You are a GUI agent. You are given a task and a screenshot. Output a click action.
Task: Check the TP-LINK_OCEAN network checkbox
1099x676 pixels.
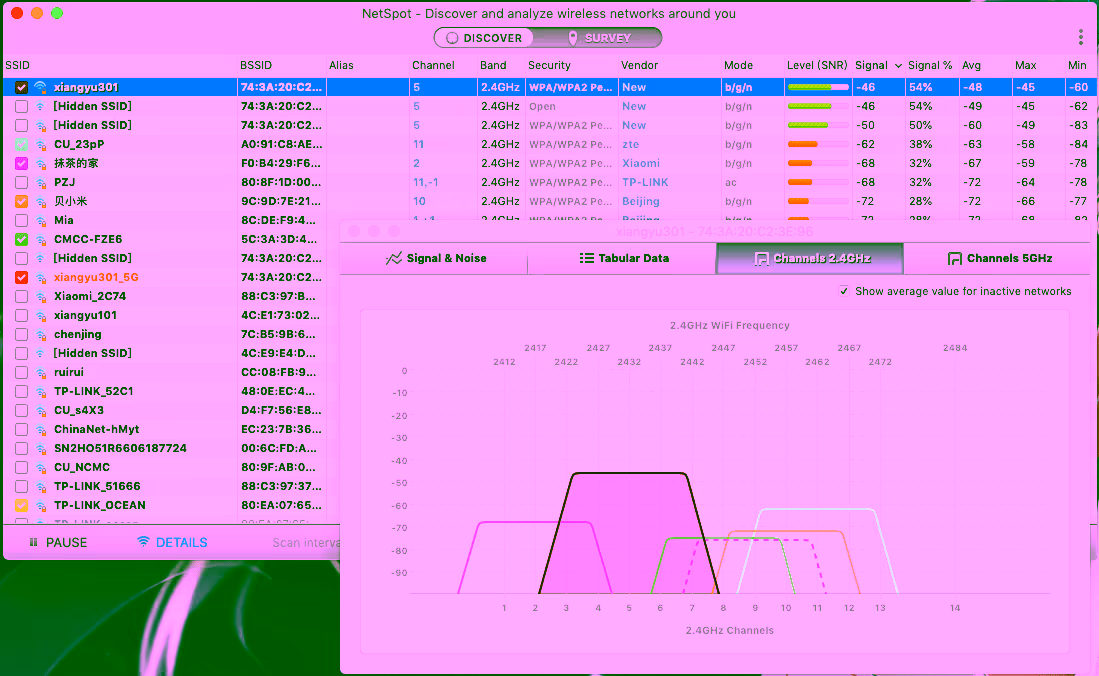tap(22, 505)
